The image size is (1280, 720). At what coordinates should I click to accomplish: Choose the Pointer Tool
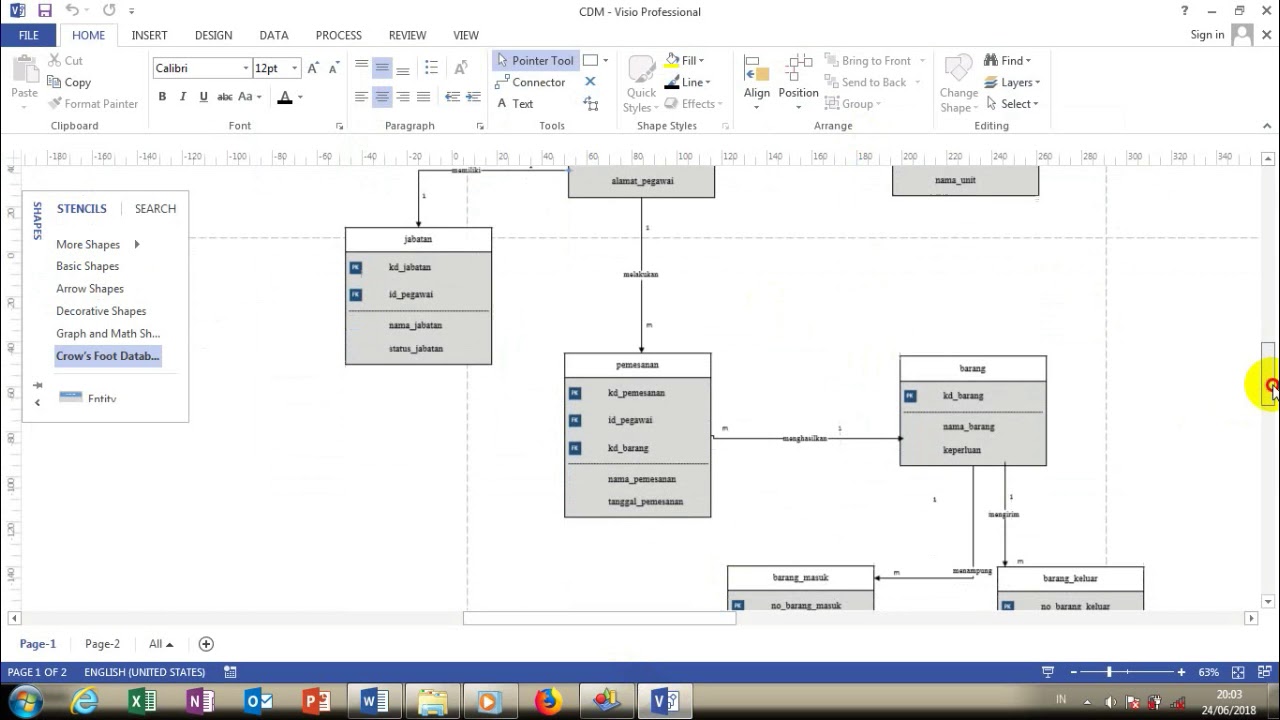point(535,60)
